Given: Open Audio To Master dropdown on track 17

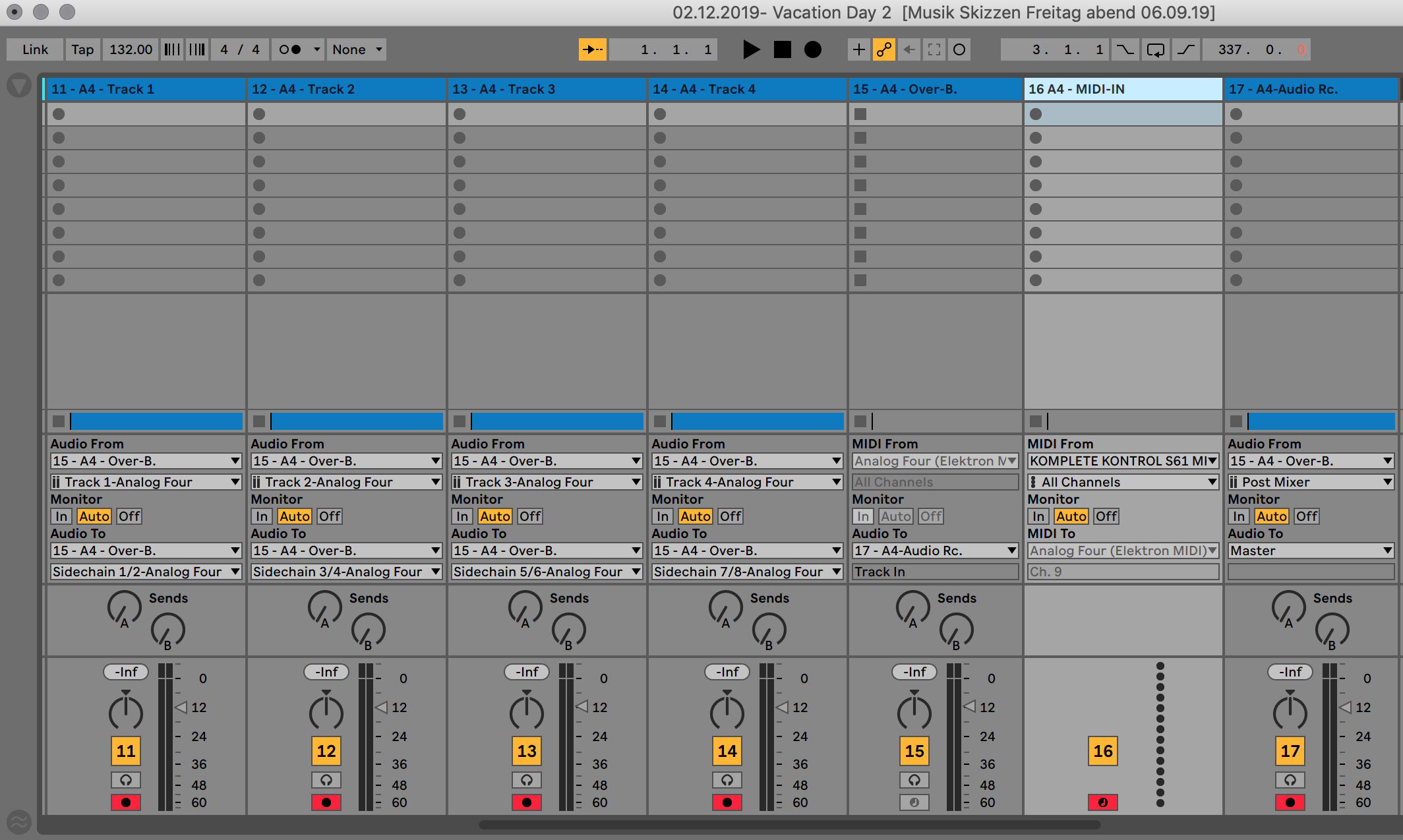Looking at the screenshot, I should (1311, 551).
